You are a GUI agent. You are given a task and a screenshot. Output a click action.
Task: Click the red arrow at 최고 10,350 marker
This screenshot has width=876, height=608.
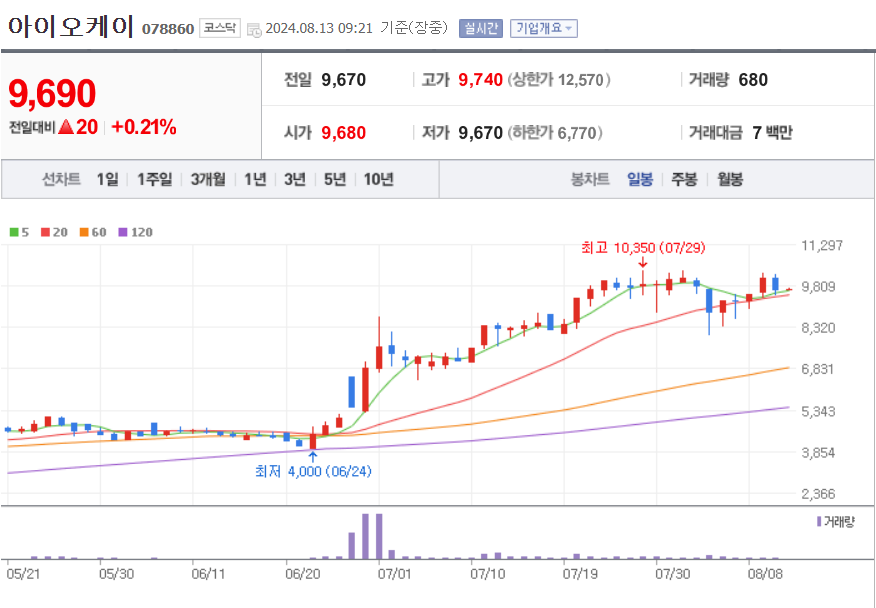tap(641, 264)
